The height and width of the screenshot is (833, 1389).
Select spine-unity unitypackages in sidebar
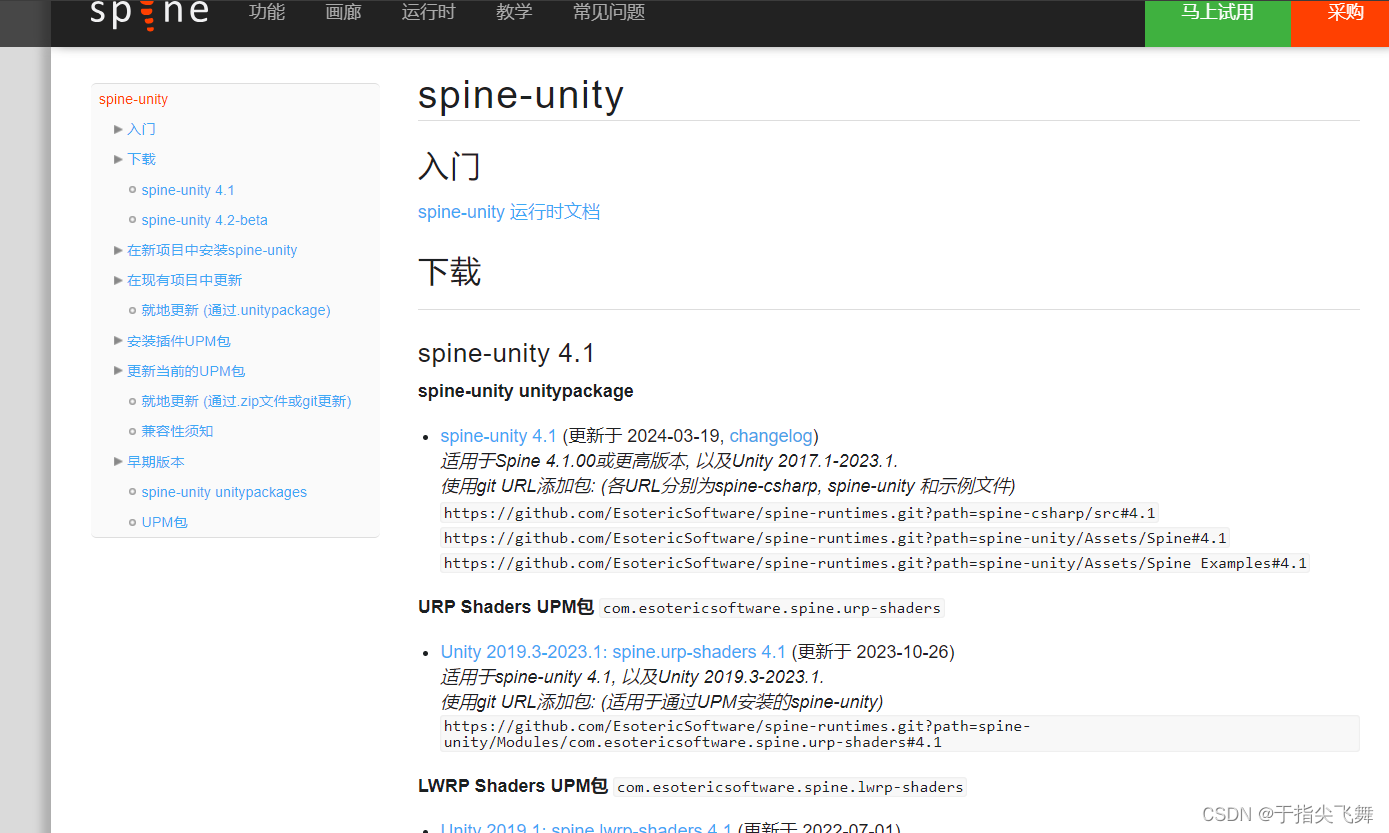point(224,492)
